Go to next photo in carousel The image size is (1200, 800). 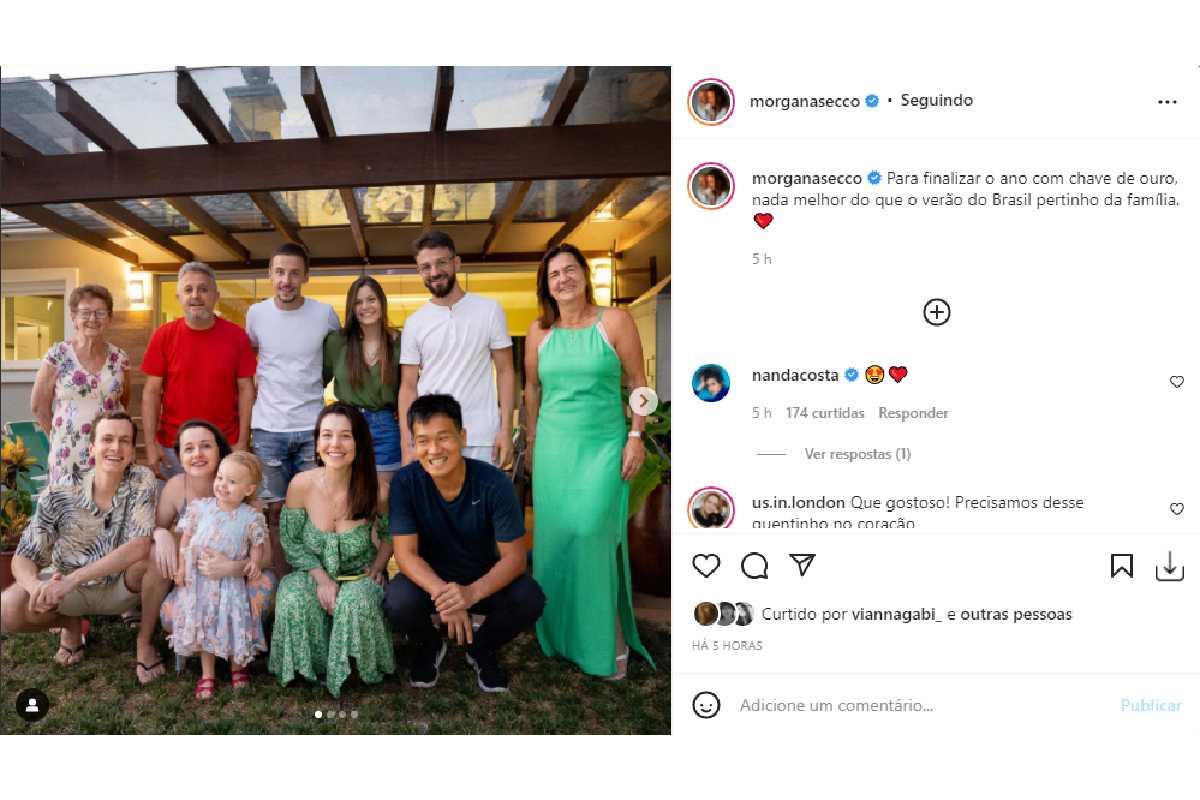tap(644, 401)
